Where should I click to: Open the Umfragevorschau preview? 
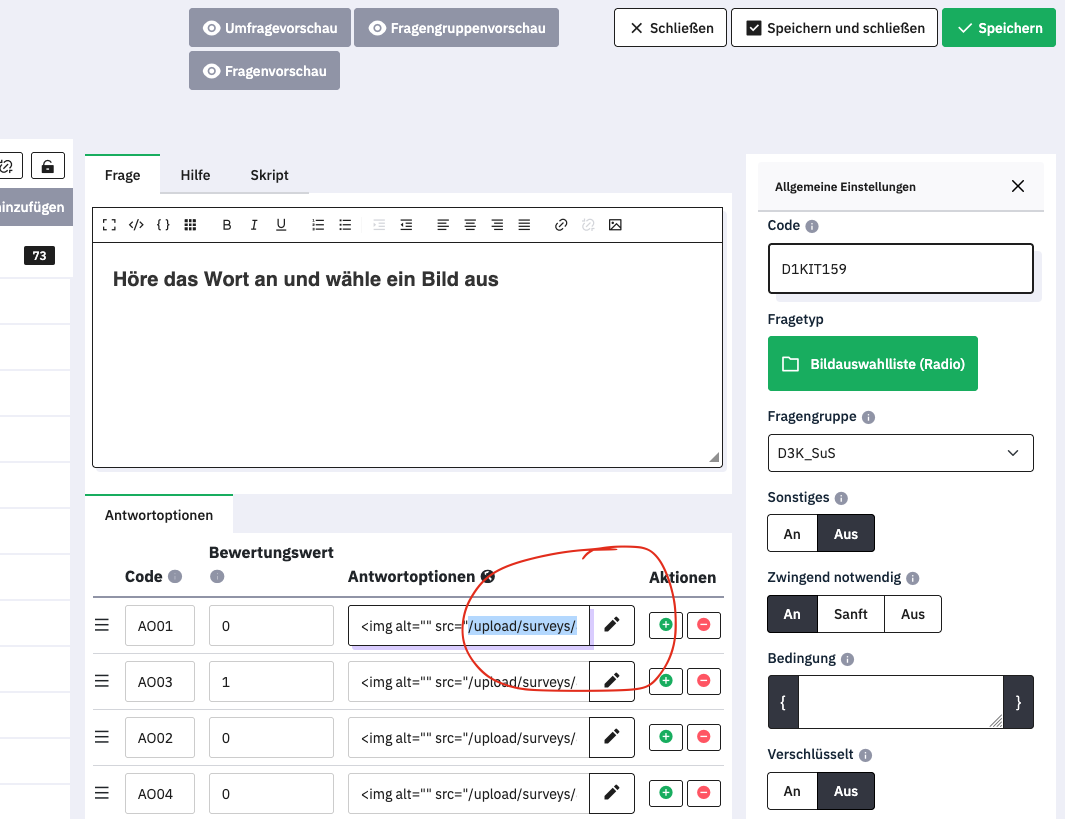point(270,28)
